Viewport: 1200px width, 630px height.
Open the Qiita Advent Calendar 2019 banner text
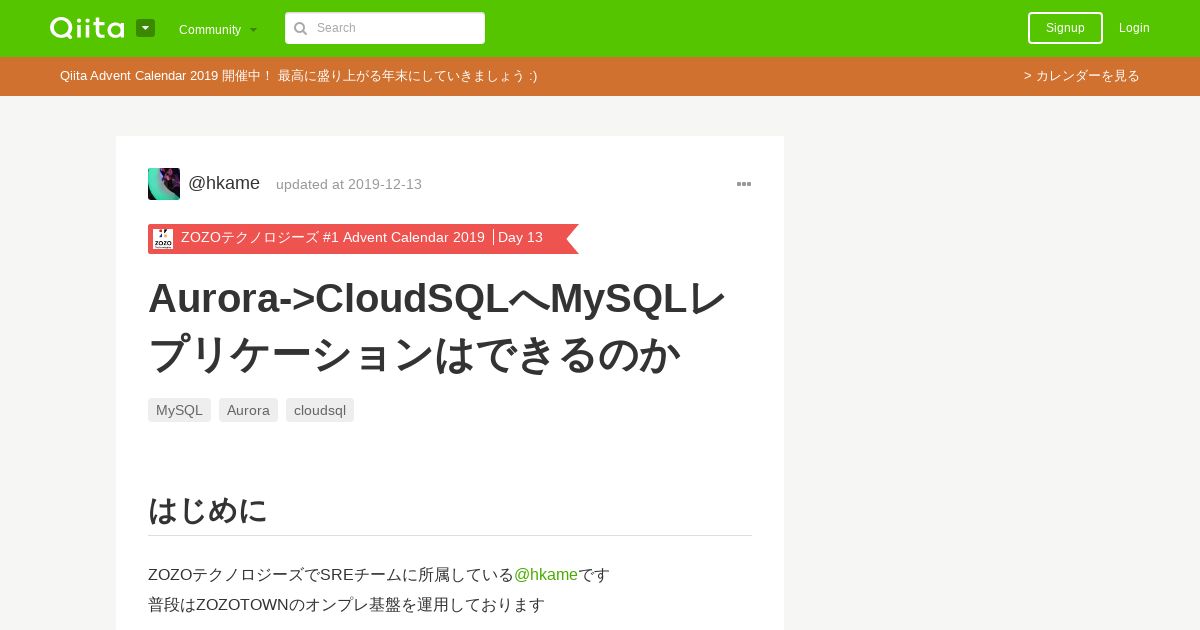pos(298,76)
